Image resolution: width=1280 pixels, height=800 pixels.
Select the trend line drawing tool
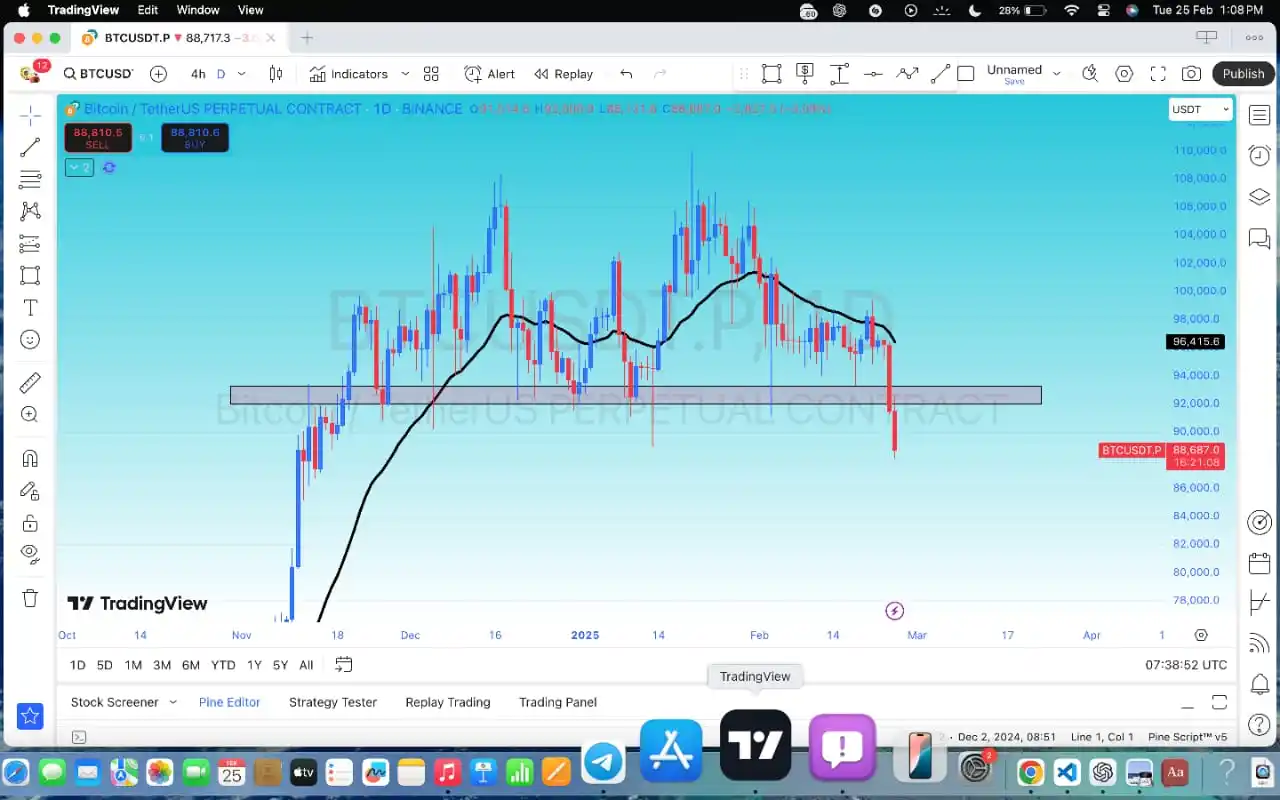tap(30, 148)
